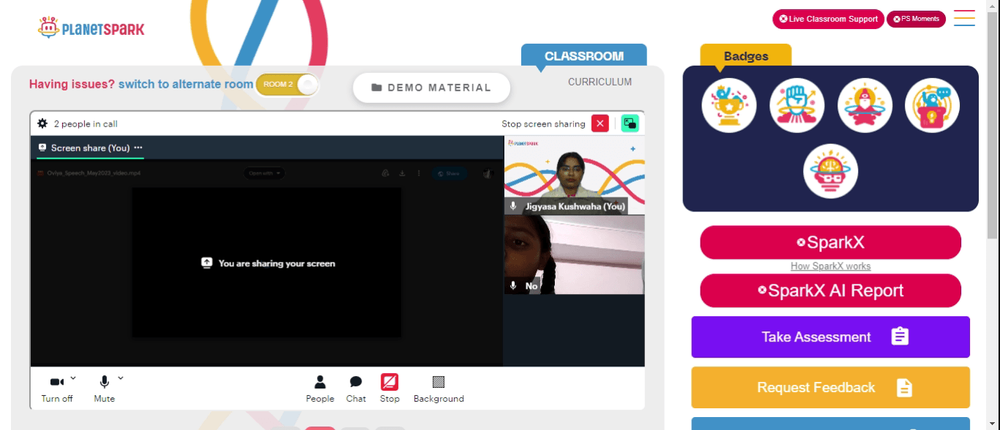1000x430 pixels.
Task: Open screen share tab more options
Action: pos(138,147)
